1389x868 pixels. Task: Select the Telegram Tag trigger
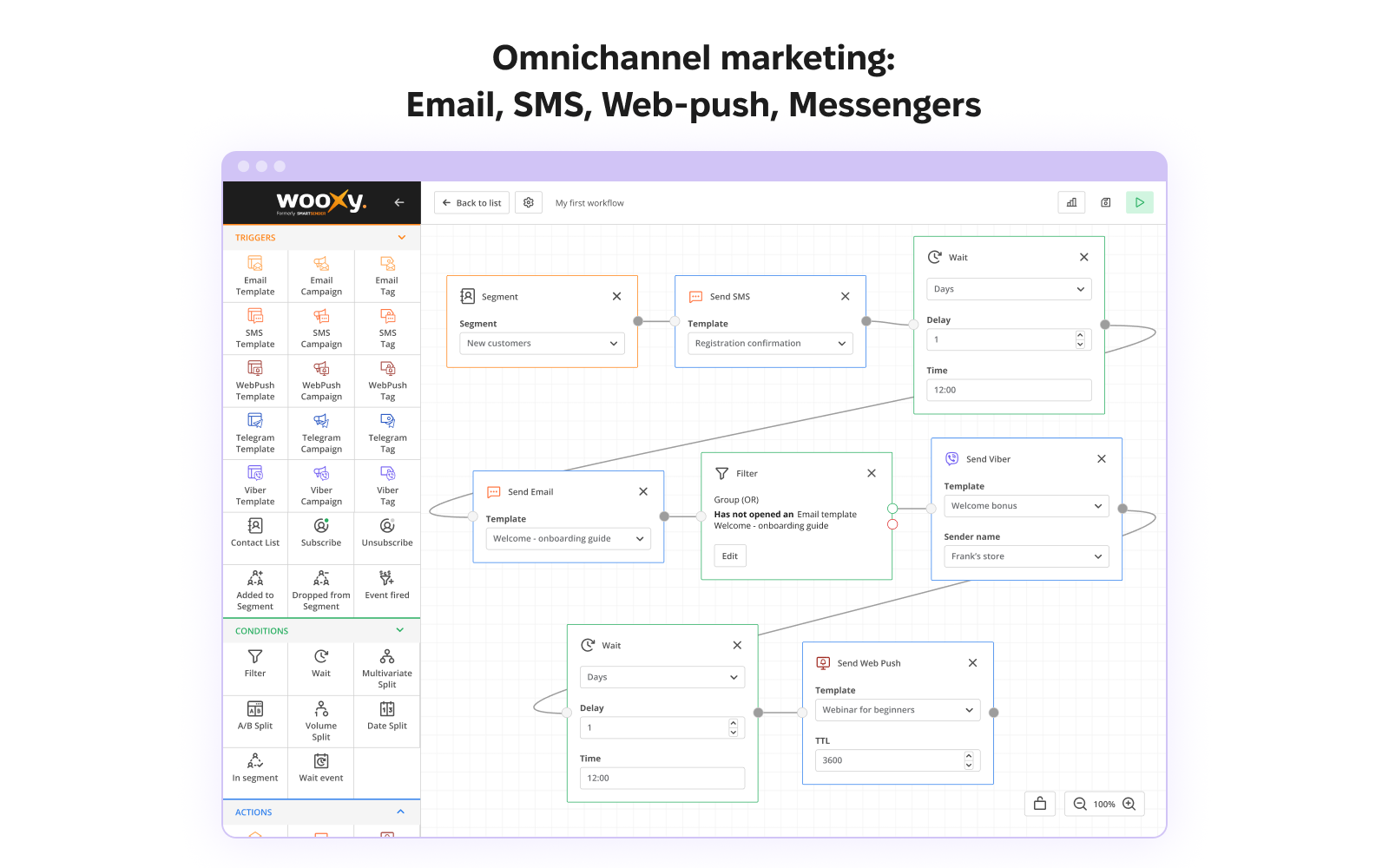pyautogui.click(x=387, y=433)
